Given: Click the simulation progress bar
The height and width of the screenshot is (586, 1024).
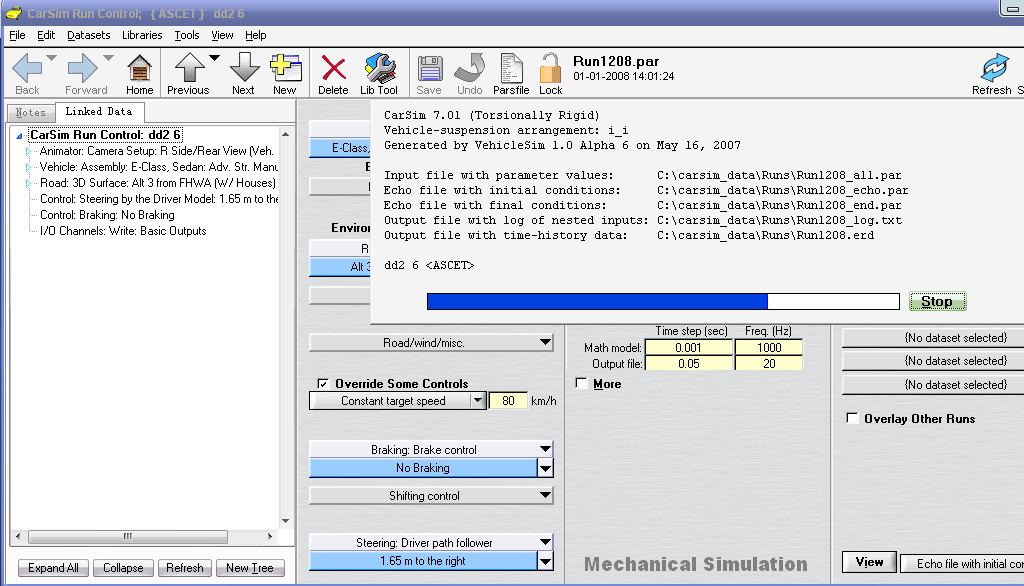Looking at the screenshot, I should [x=663, y=301].
